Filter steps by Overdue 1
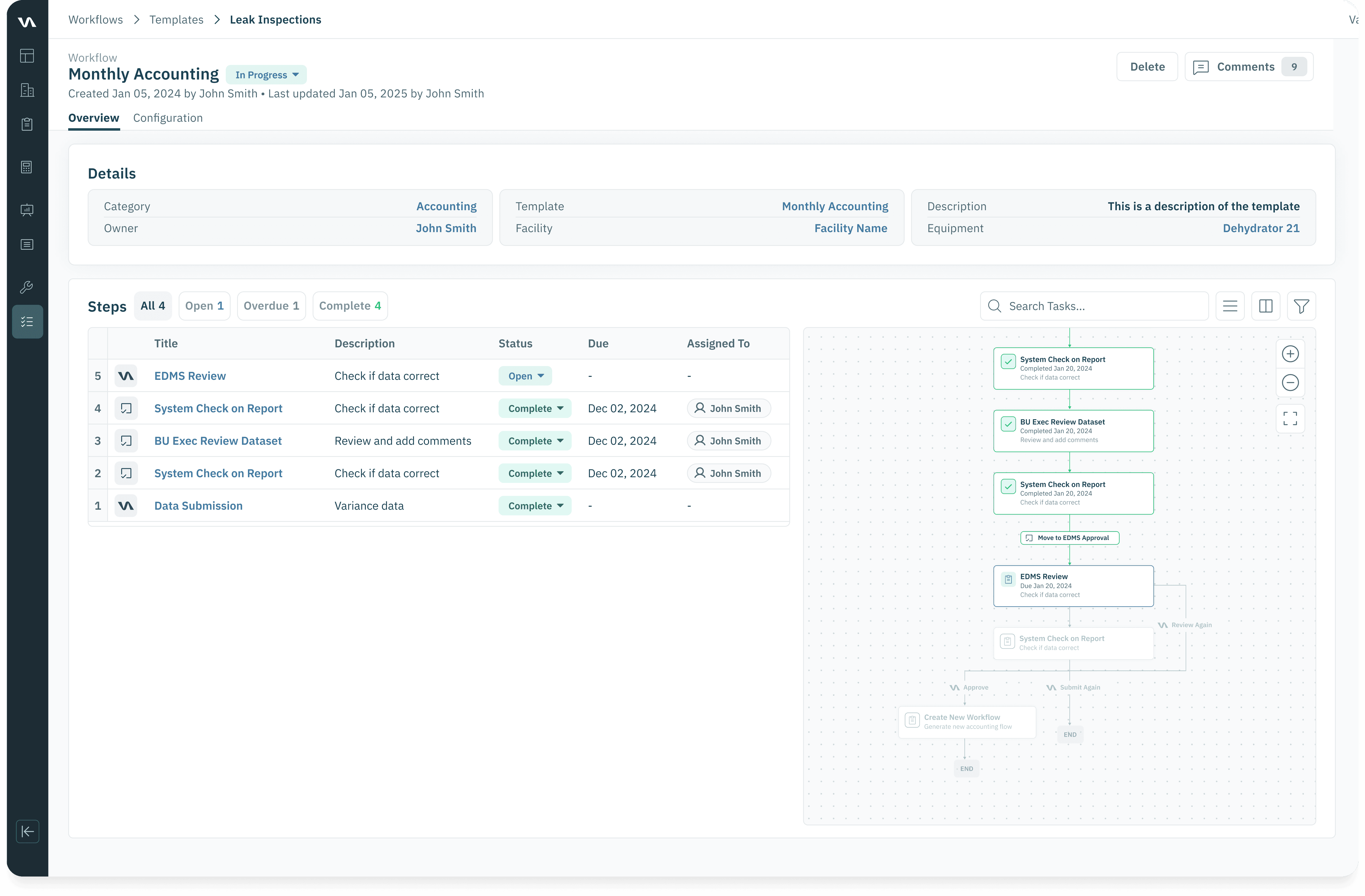Viewport: 1365px width, 896px height. [271, 305]
